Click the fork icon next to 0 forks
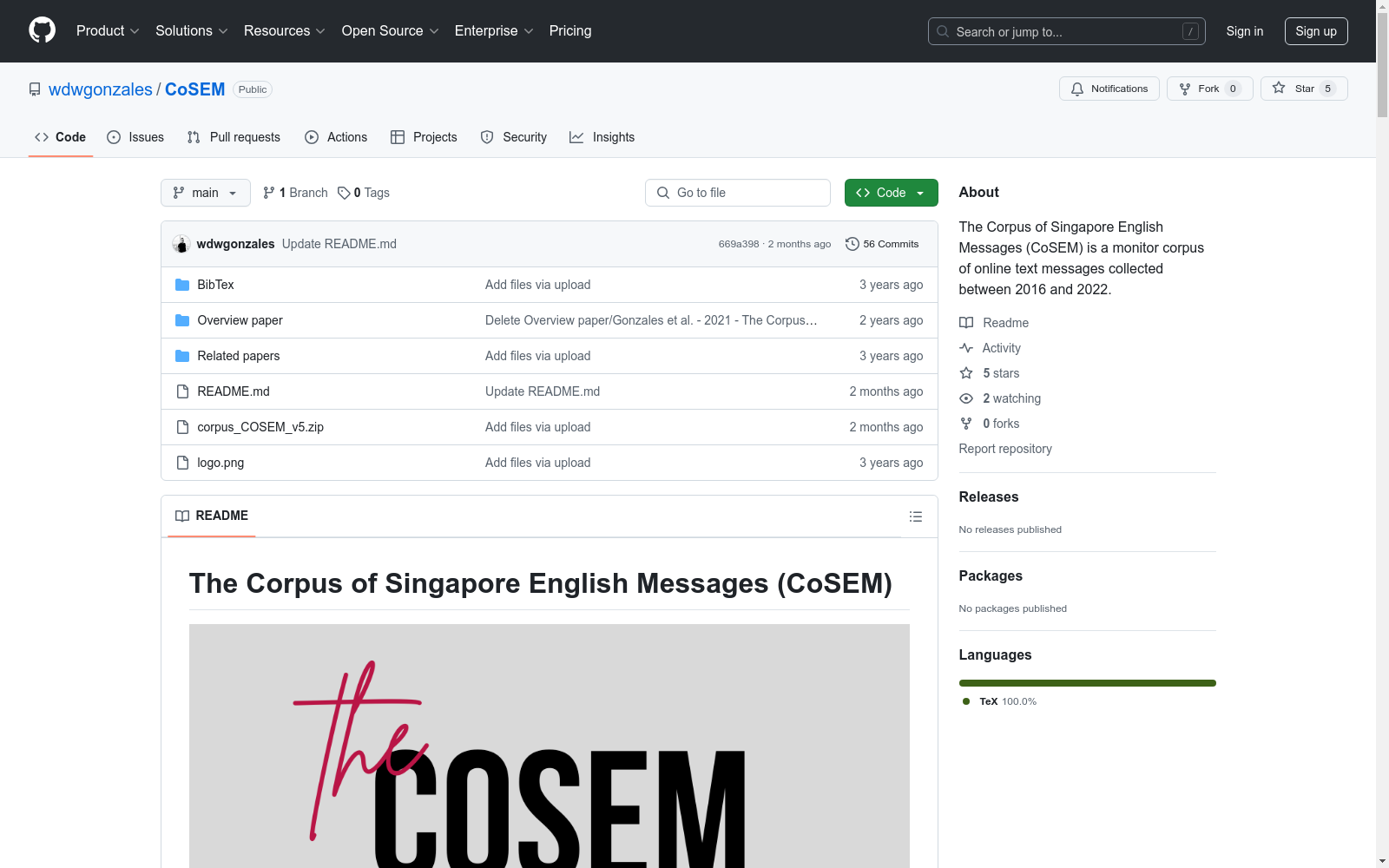This screenshot has width=1389, height=868. pyautogui.click(x=966, y=424)
